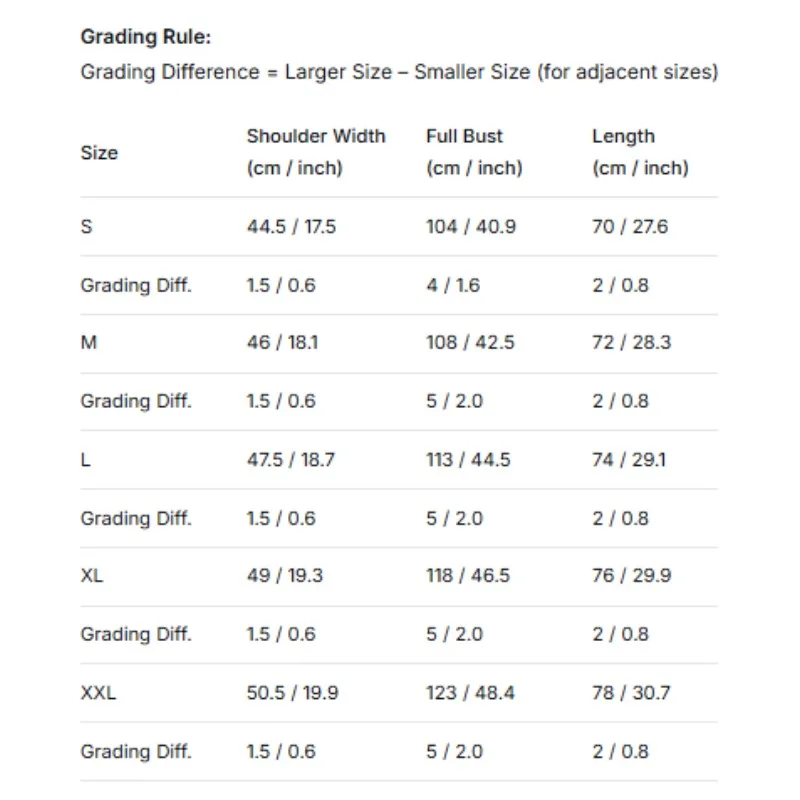Click the L size row label
800x800 pixels.
tap(86, 460)
